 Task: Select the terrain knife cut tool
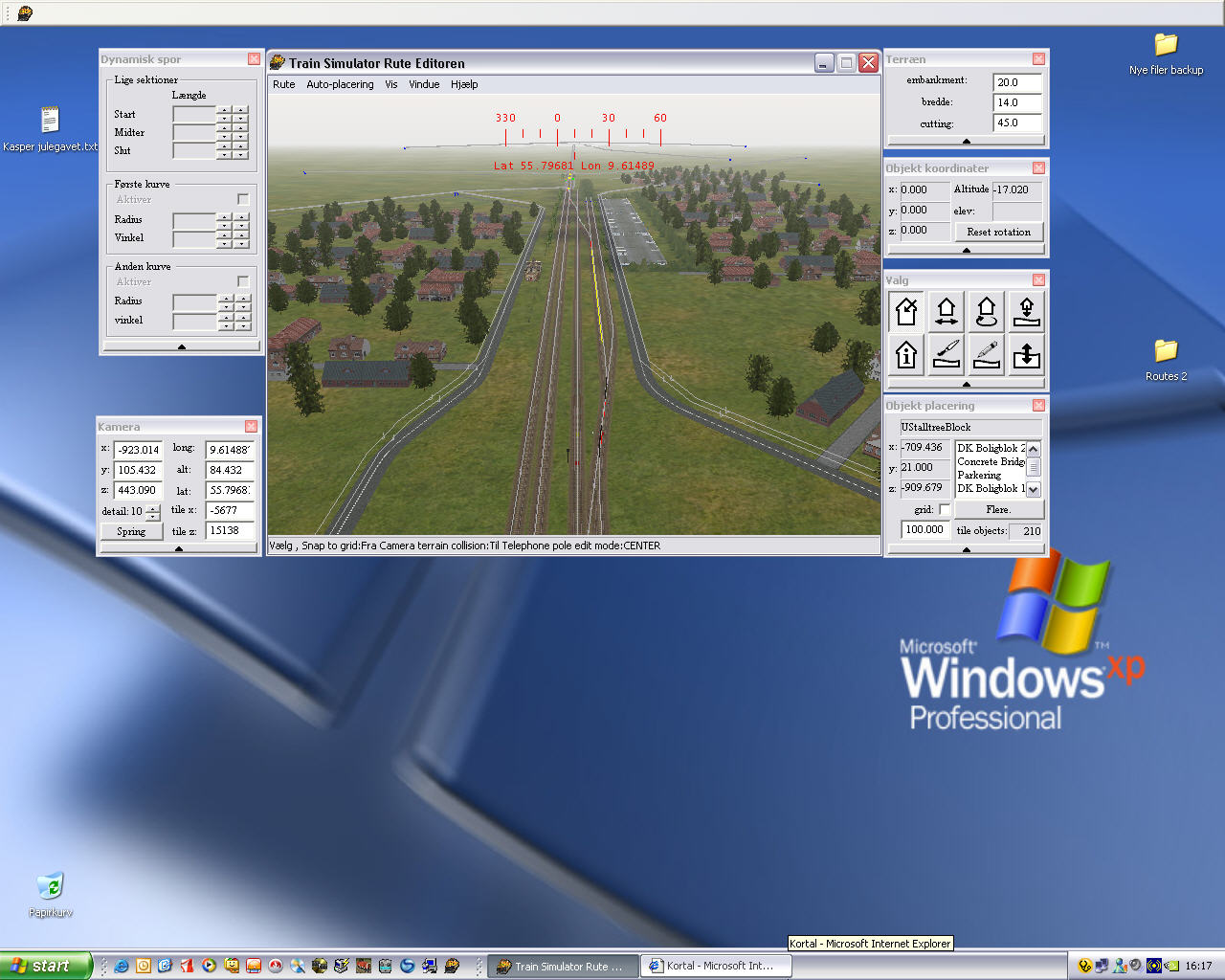pos(947,355)
